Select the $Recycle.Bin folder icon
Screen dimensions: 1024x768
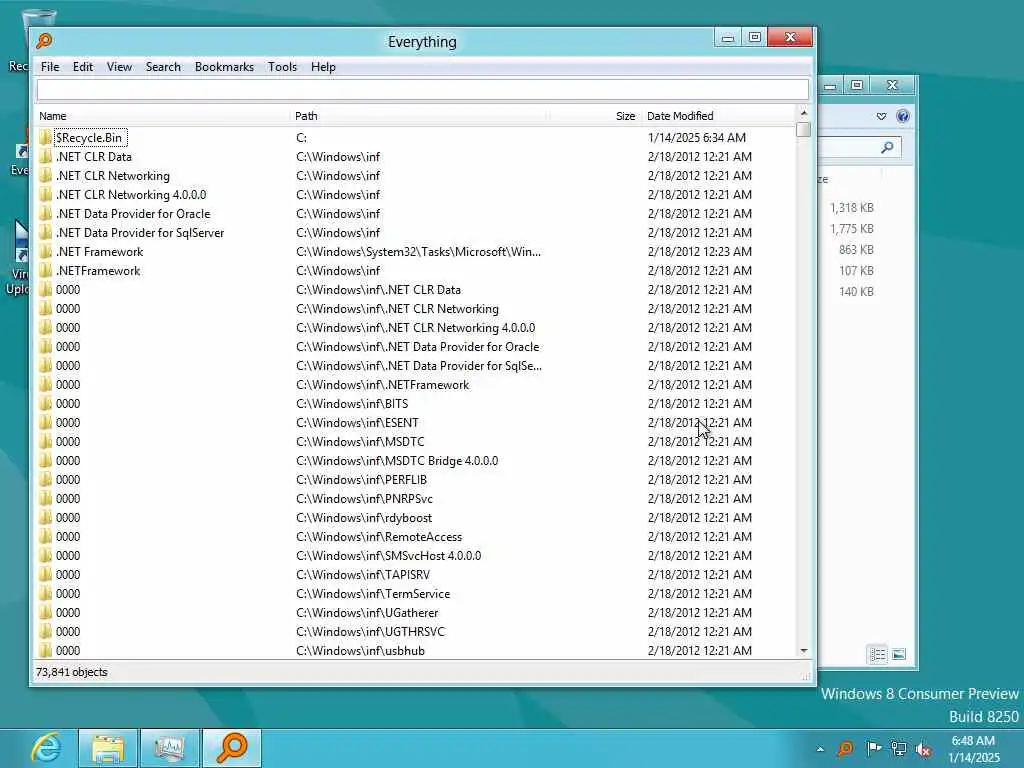(45, 138)
